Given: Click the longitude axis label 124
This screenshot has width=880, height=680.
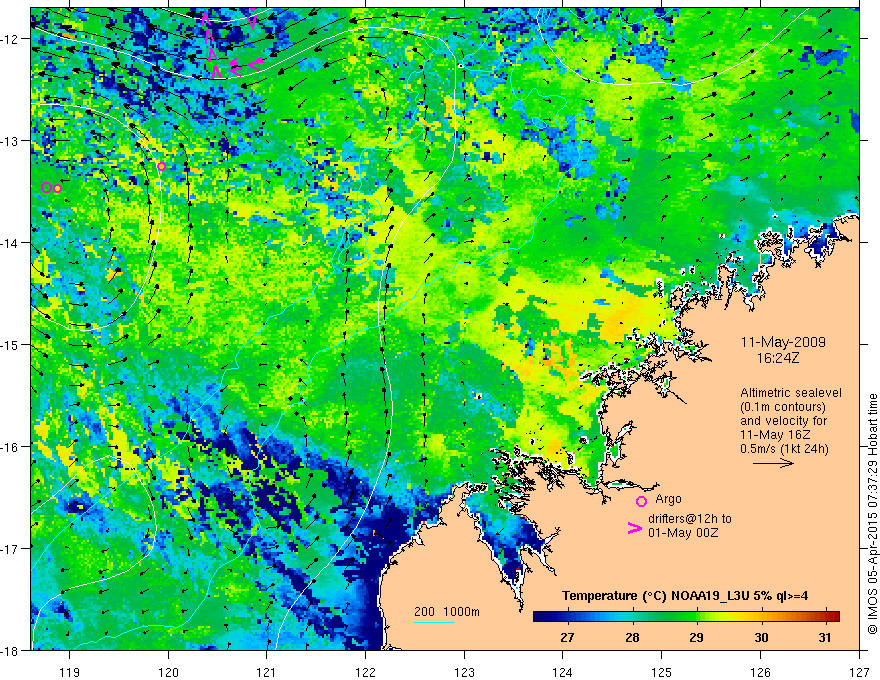Looking at the screenshot, I should coord(562,672).
